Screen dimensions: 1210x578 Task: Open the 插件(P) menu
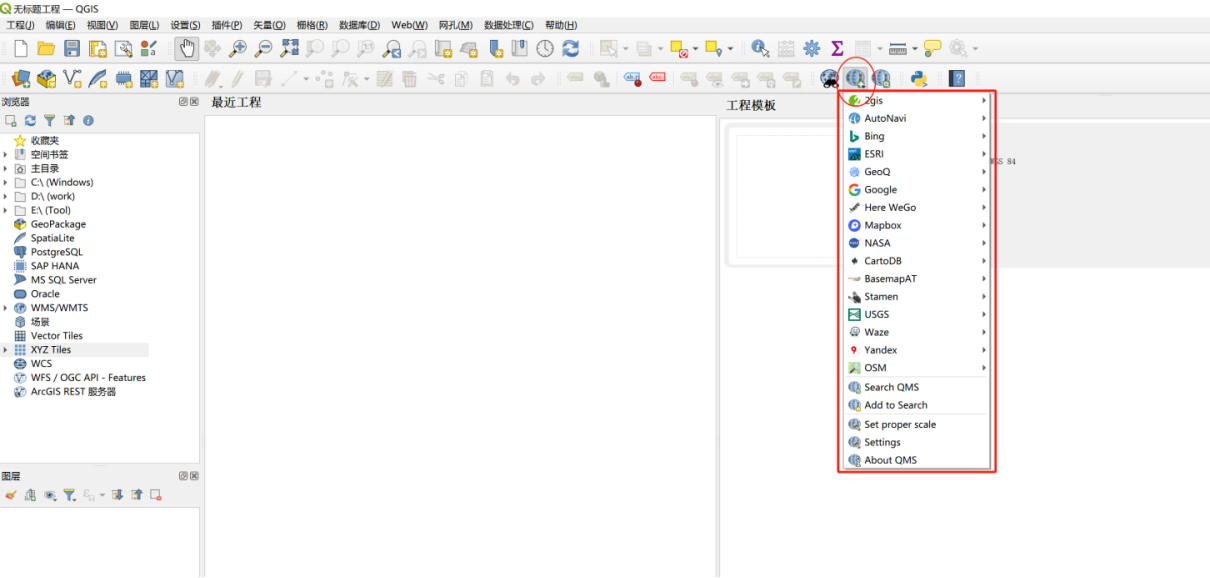[227, 25]
